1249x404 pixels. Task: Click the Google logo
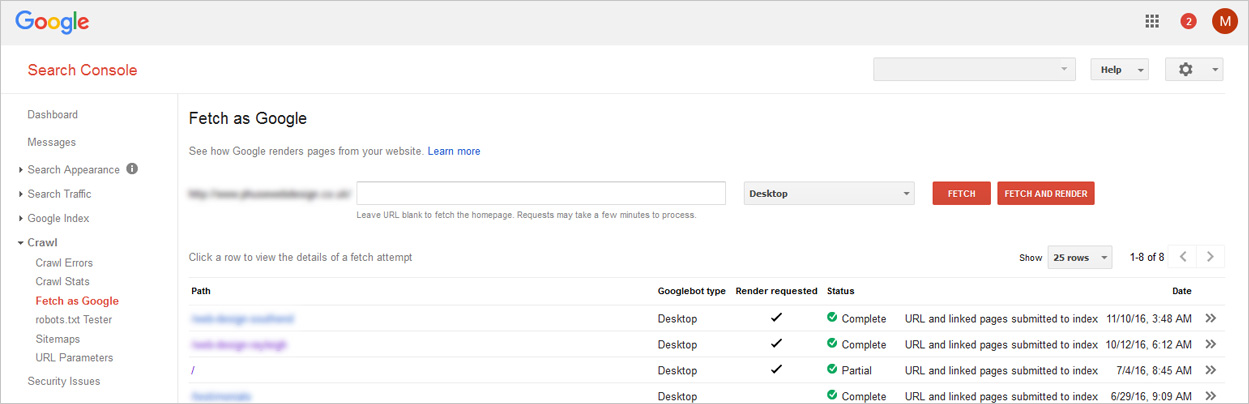click(x=52, y=22)
